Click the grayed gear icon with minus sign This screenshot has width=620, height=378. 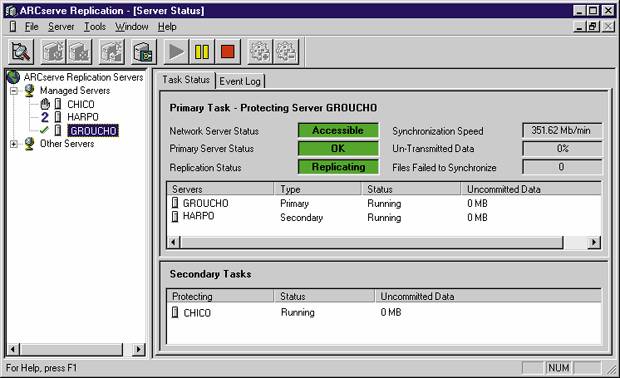pos(286,52)
